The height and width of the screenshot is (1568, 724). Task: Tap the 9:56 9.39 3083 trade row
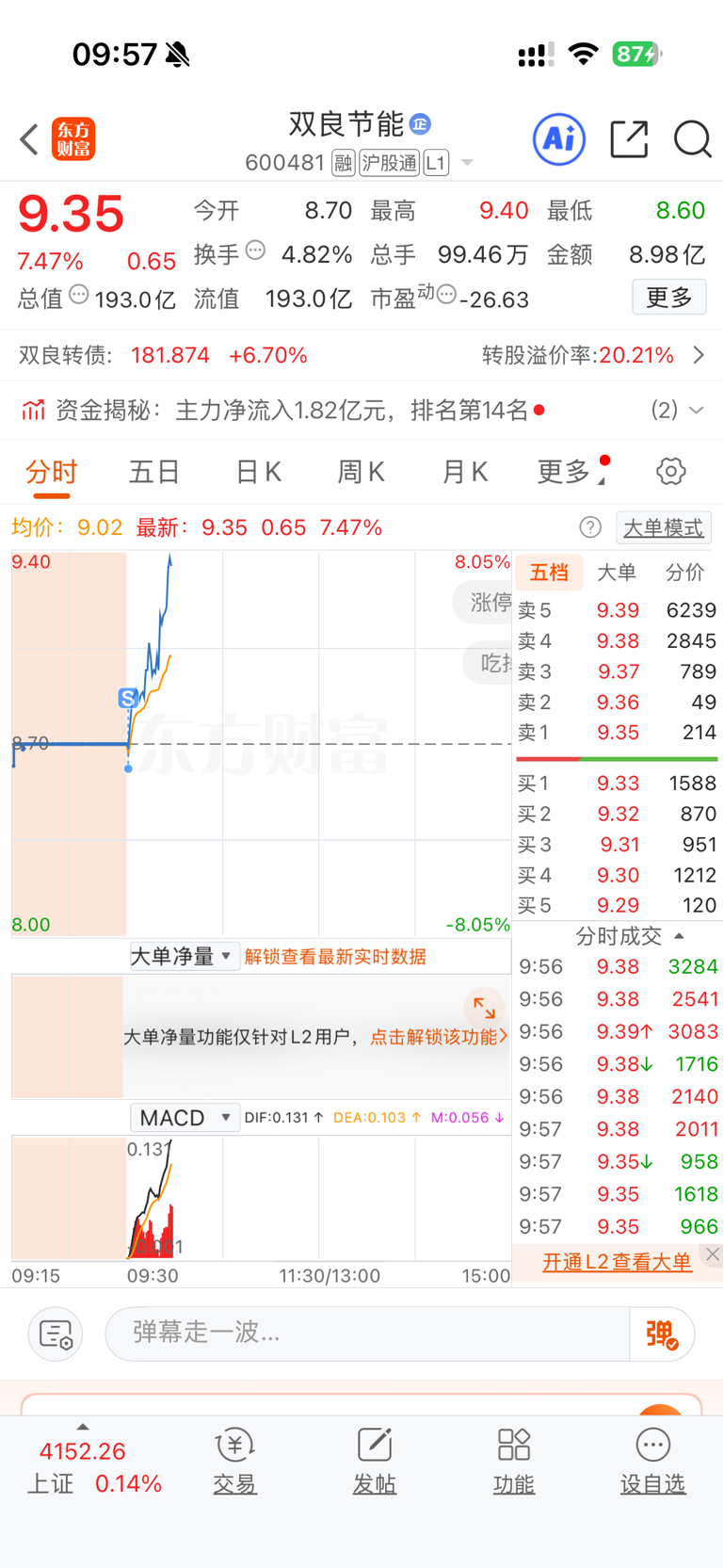(617, 1031)
